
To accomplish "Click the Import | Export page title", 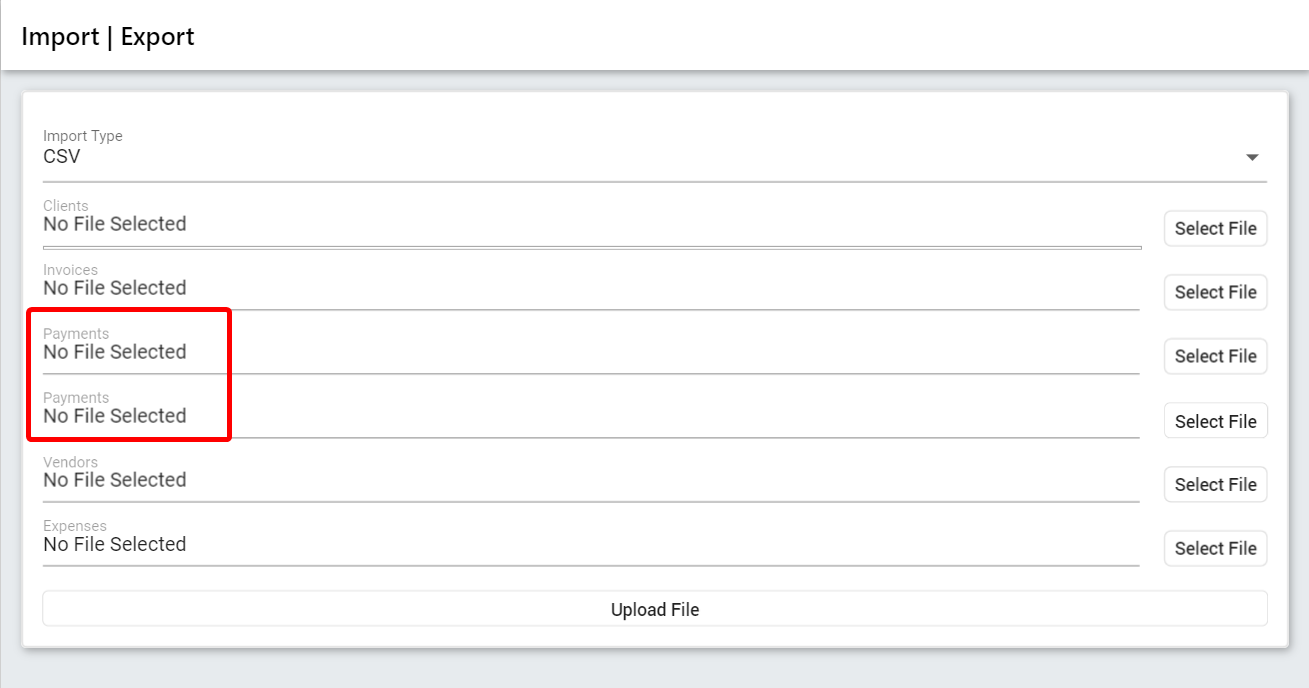I will (x=108, y=36).
